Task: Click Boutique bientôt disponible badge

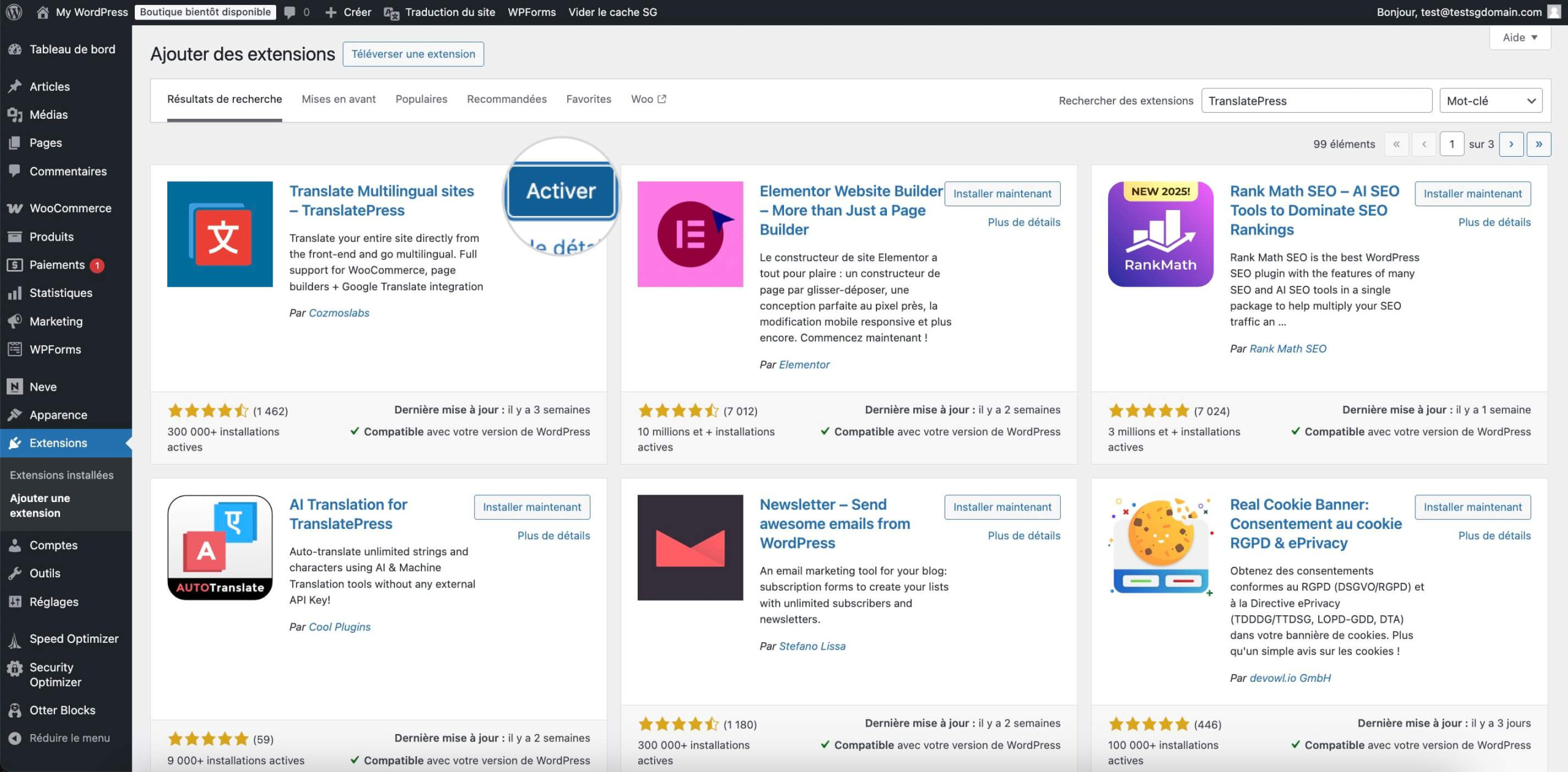Action: 205,12
